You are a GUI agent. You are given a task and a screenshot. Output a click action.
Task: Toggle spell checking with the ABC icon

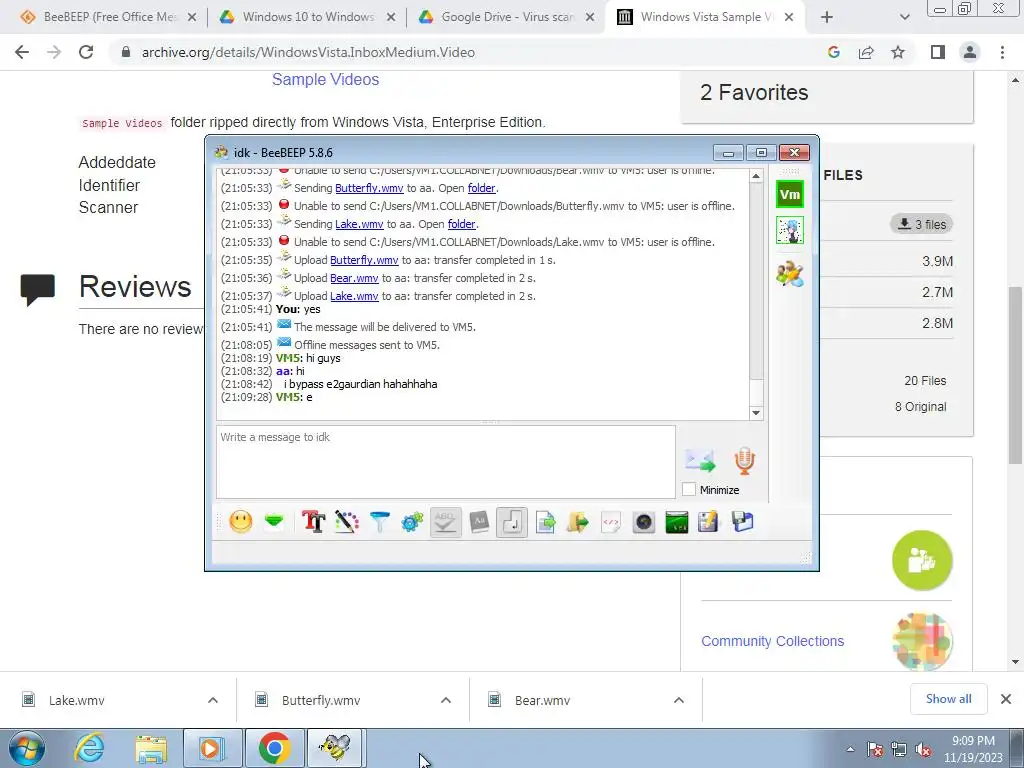pyautogui.click(x=445, y=522)
